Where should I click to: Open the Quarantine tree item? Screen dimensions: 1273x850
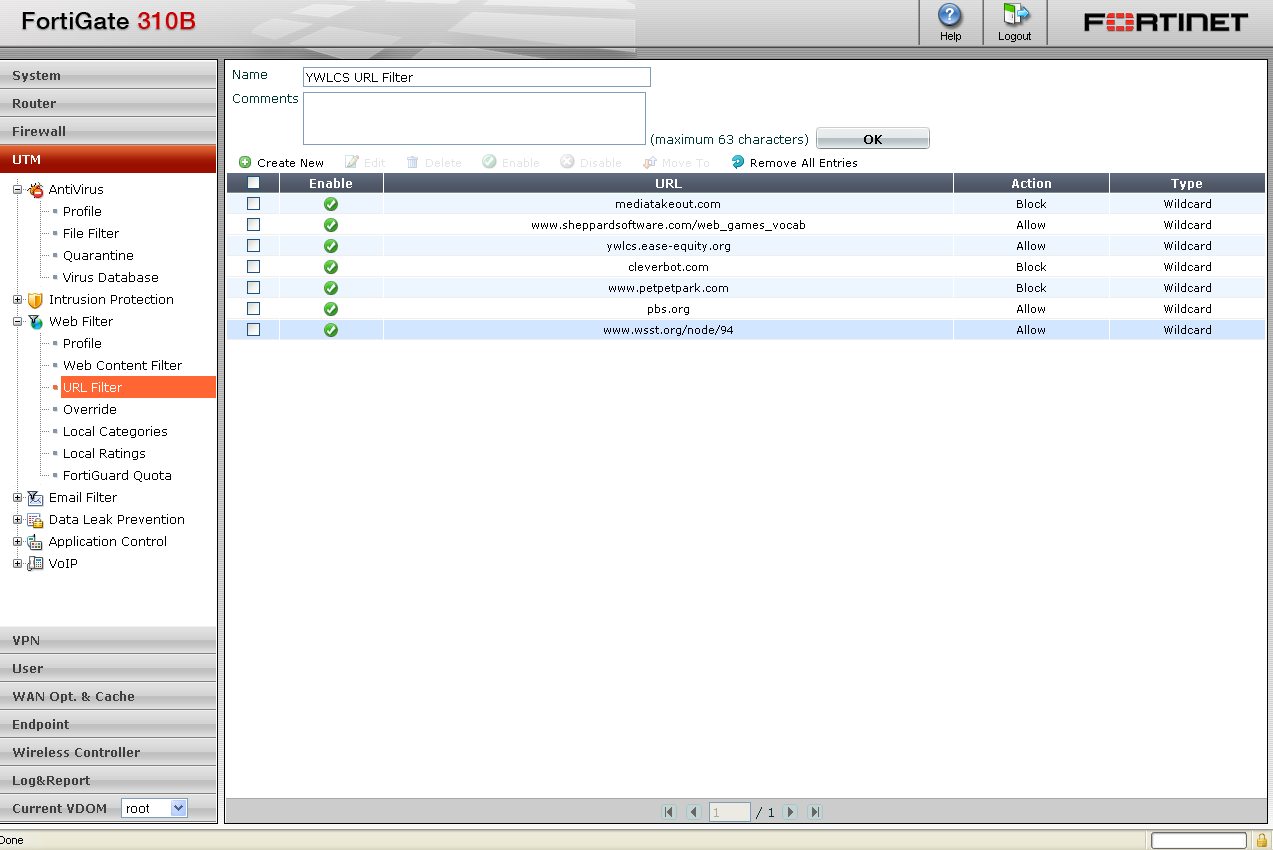[x=98, y=255]
